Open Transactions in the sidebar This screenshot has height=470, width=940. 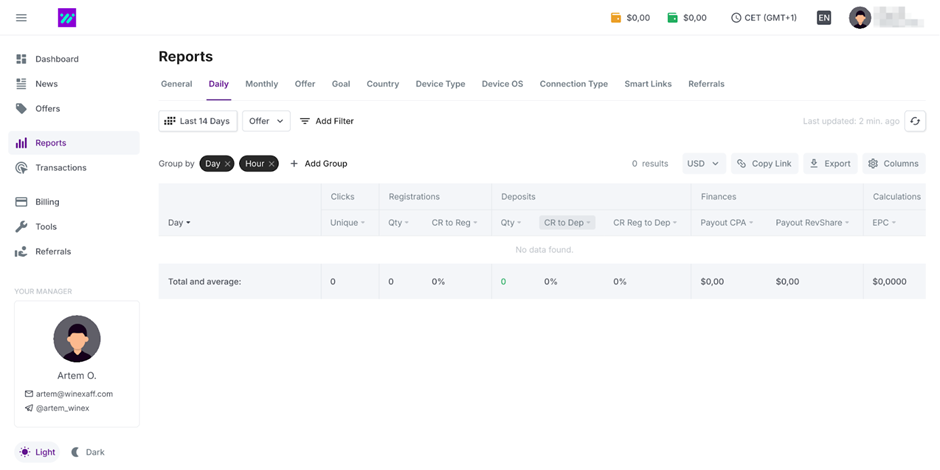(x=60, y=168)
